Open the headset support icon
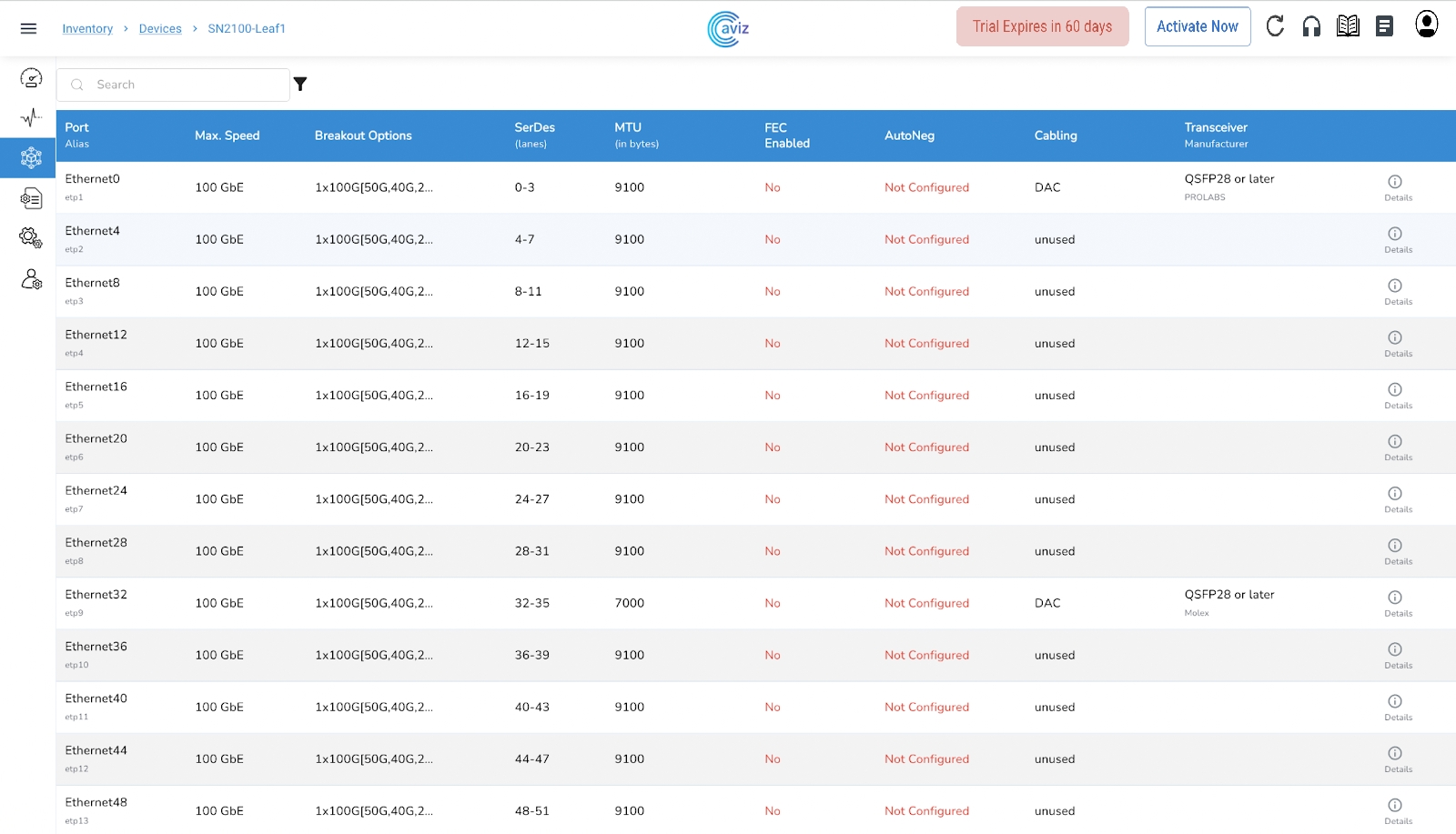 [x=1311, y=26]
